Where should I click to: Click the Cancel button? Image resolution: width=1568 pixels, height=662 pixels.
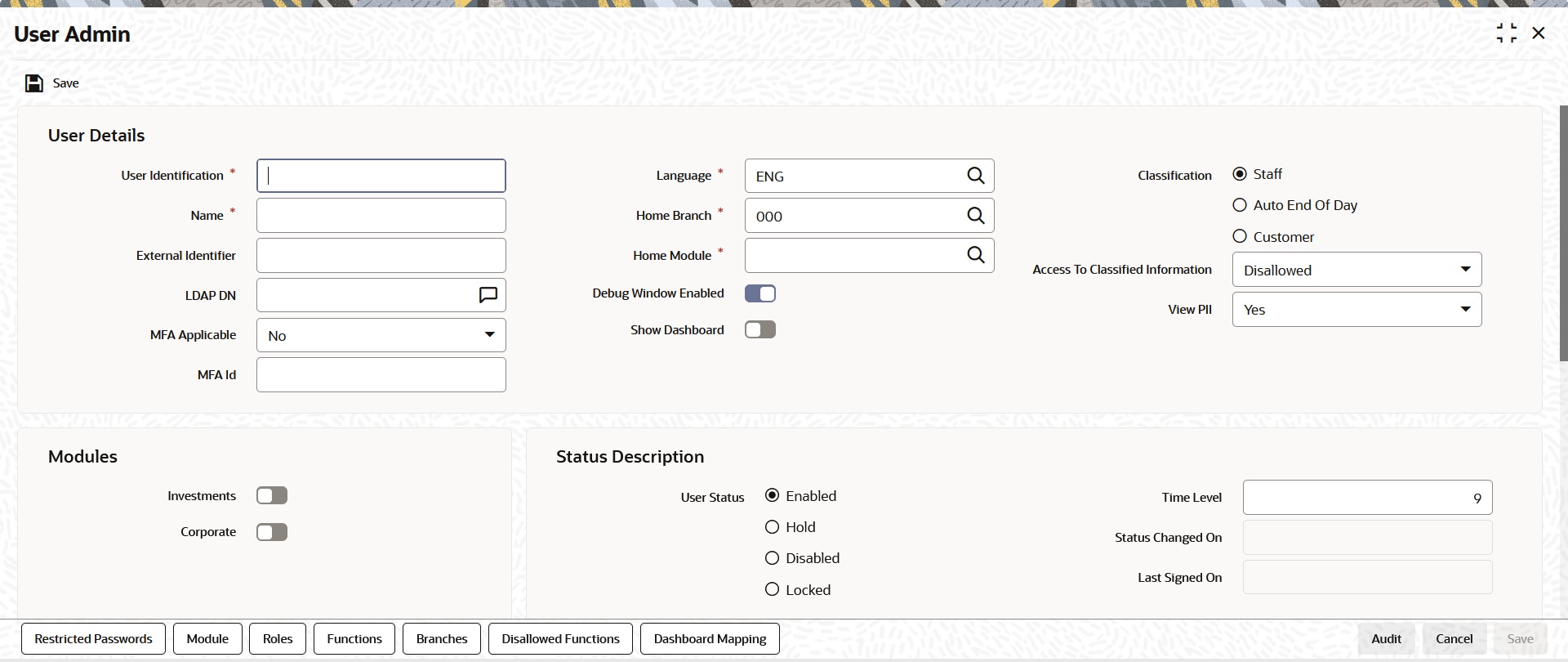(x=1454, y=639)
